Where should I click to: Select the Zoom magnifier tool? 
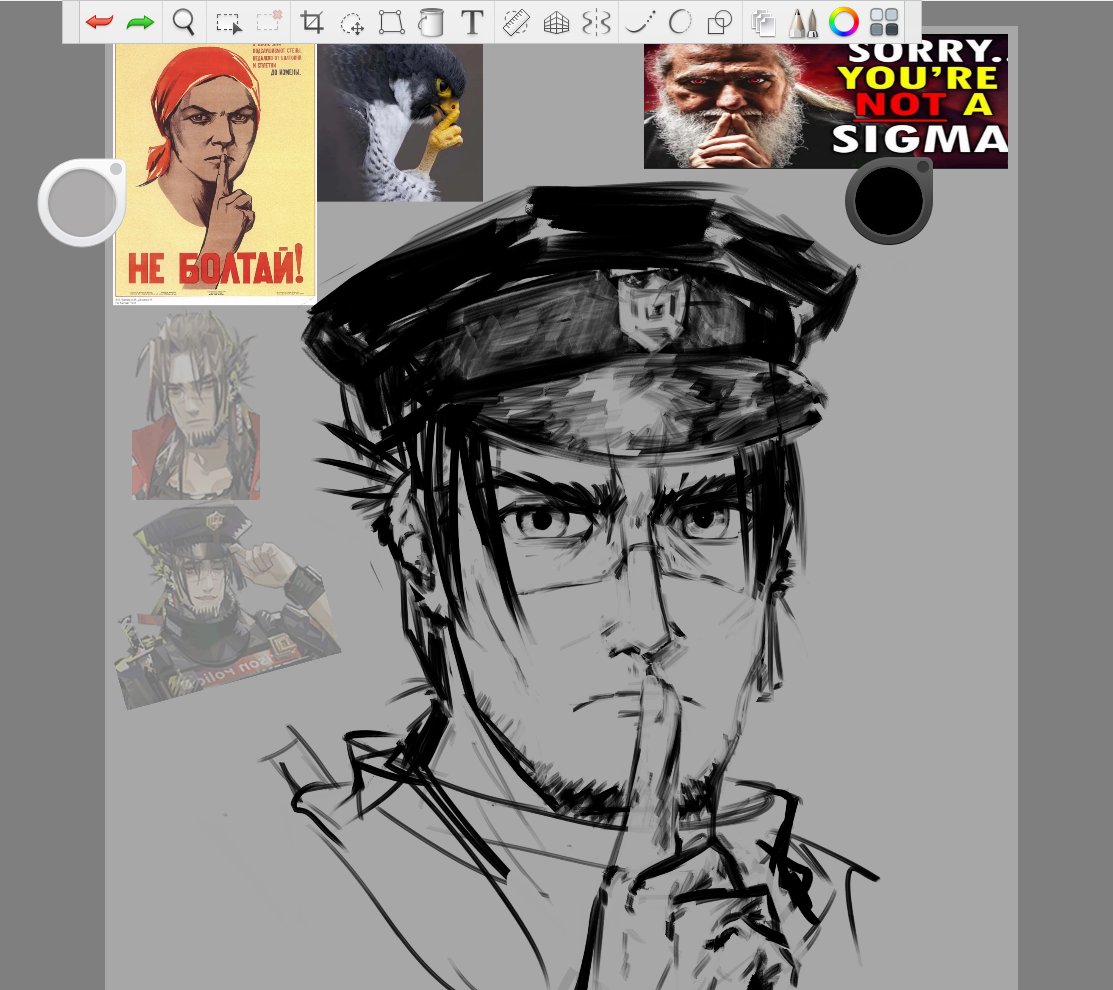pyautogui.click(x=184, y=22)
